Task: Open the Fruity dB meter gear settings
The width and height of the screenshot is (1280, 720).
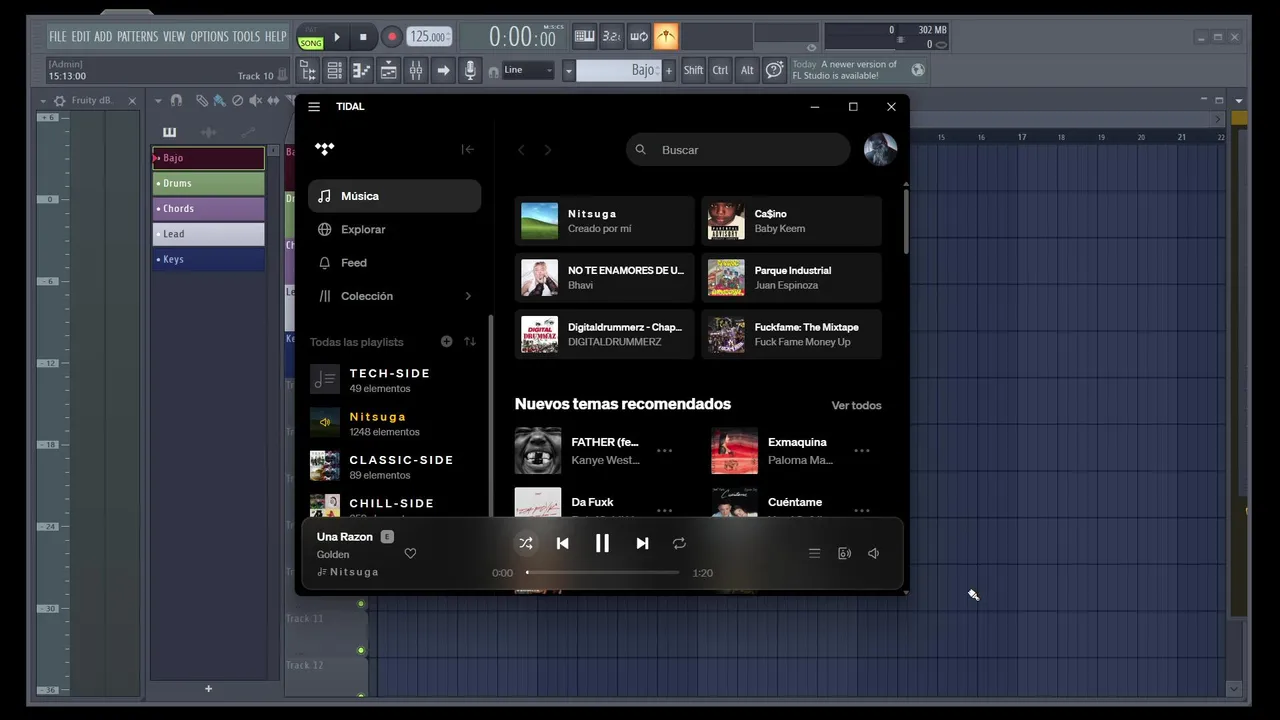Action: 60,101
